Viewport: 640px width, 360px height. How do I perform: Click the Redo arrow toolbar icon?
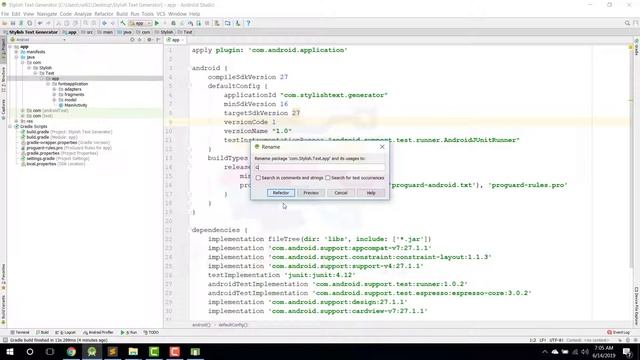point(49,23)
